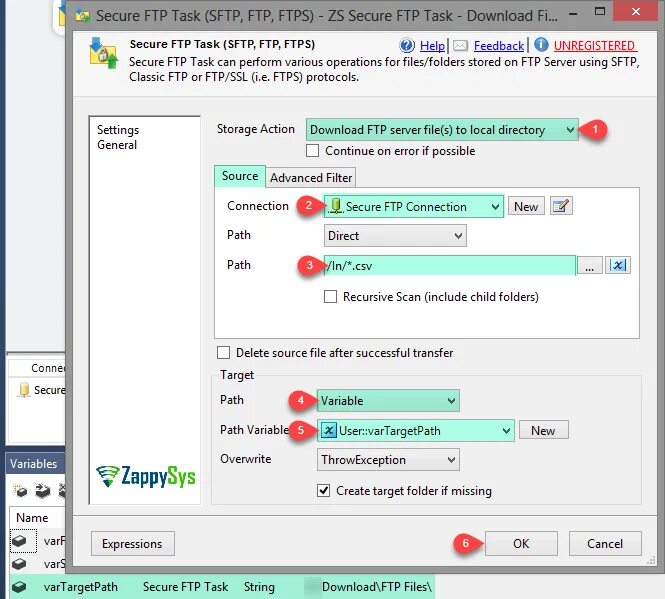Open the Storage Action dropdown
The width and height of the screenshot is (665, 599).
pyautogui.click(x=442, y=129)
